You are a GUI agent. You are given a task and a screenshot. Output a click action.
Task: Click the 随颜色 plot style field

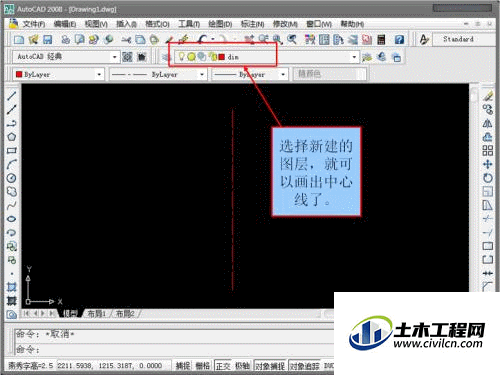click(x=329, y=74)
